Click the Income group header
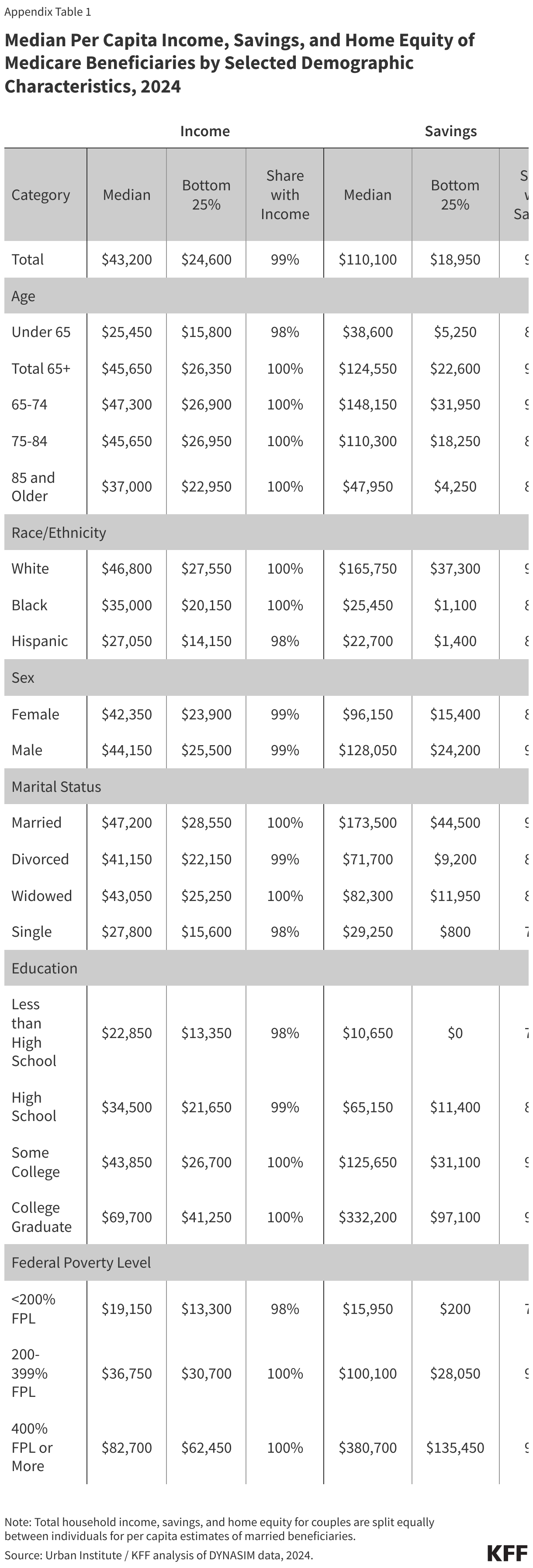The height and width of the screenshot is (1568, 533). tap(204, 131)
